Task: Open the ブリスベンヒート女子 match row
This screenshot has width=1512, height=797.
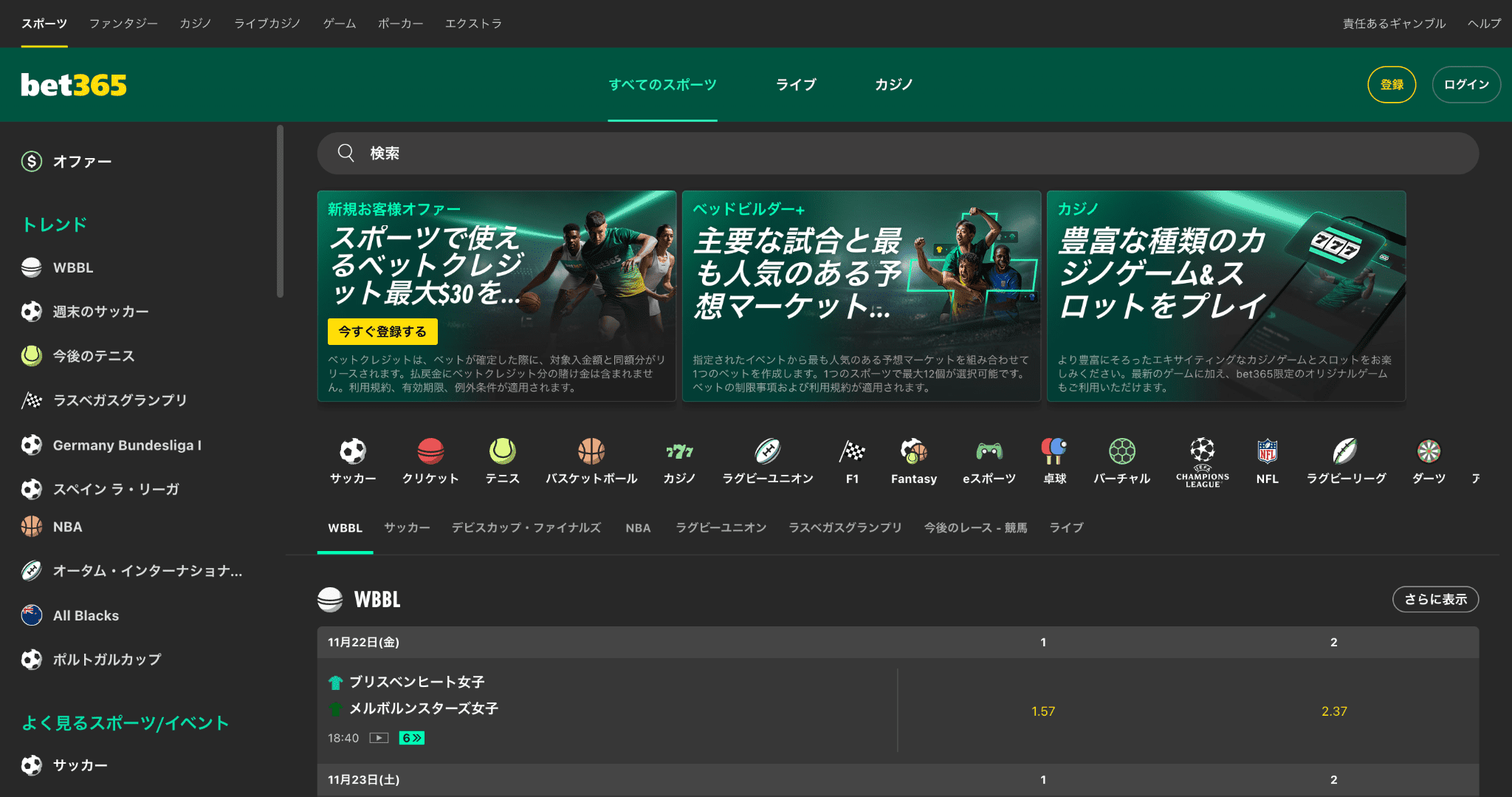Action: click(x=607, y=710)
